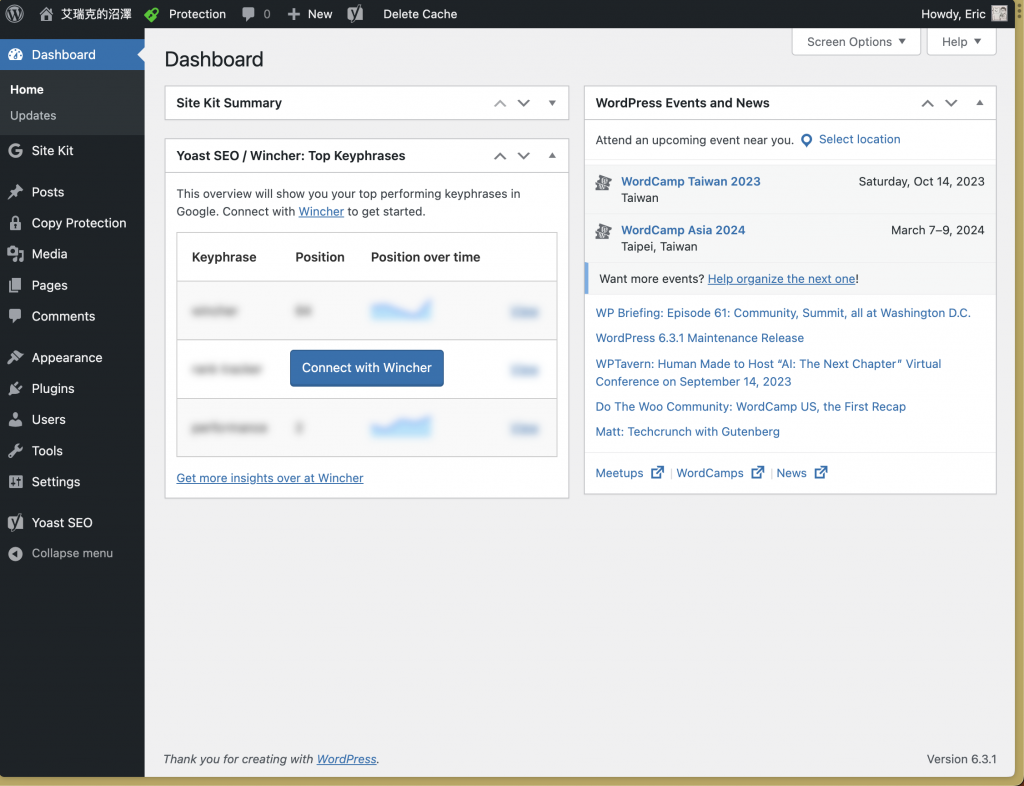
Task: Click the Users person icon
Action: 16,420
